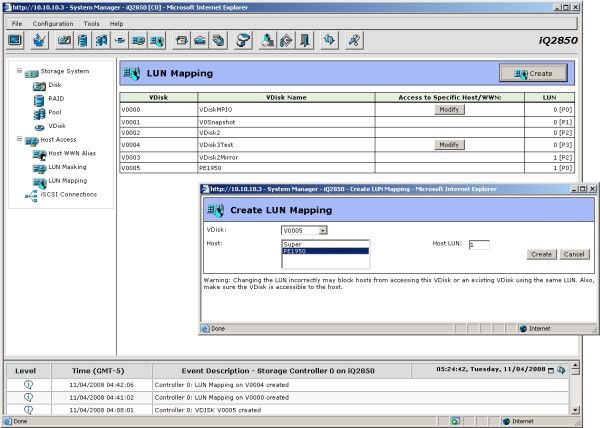
Task: Click the wizard broom toolbar icon
Action: (x=39, y=40)
